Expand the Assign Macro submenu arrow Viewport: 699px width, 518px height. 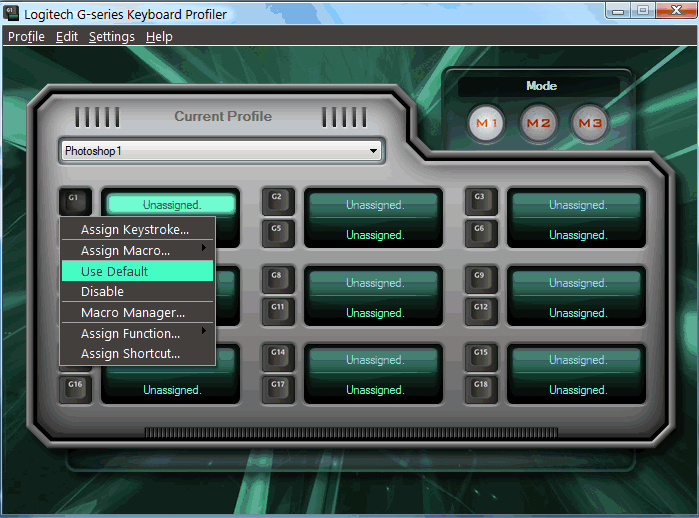point(204,247)
